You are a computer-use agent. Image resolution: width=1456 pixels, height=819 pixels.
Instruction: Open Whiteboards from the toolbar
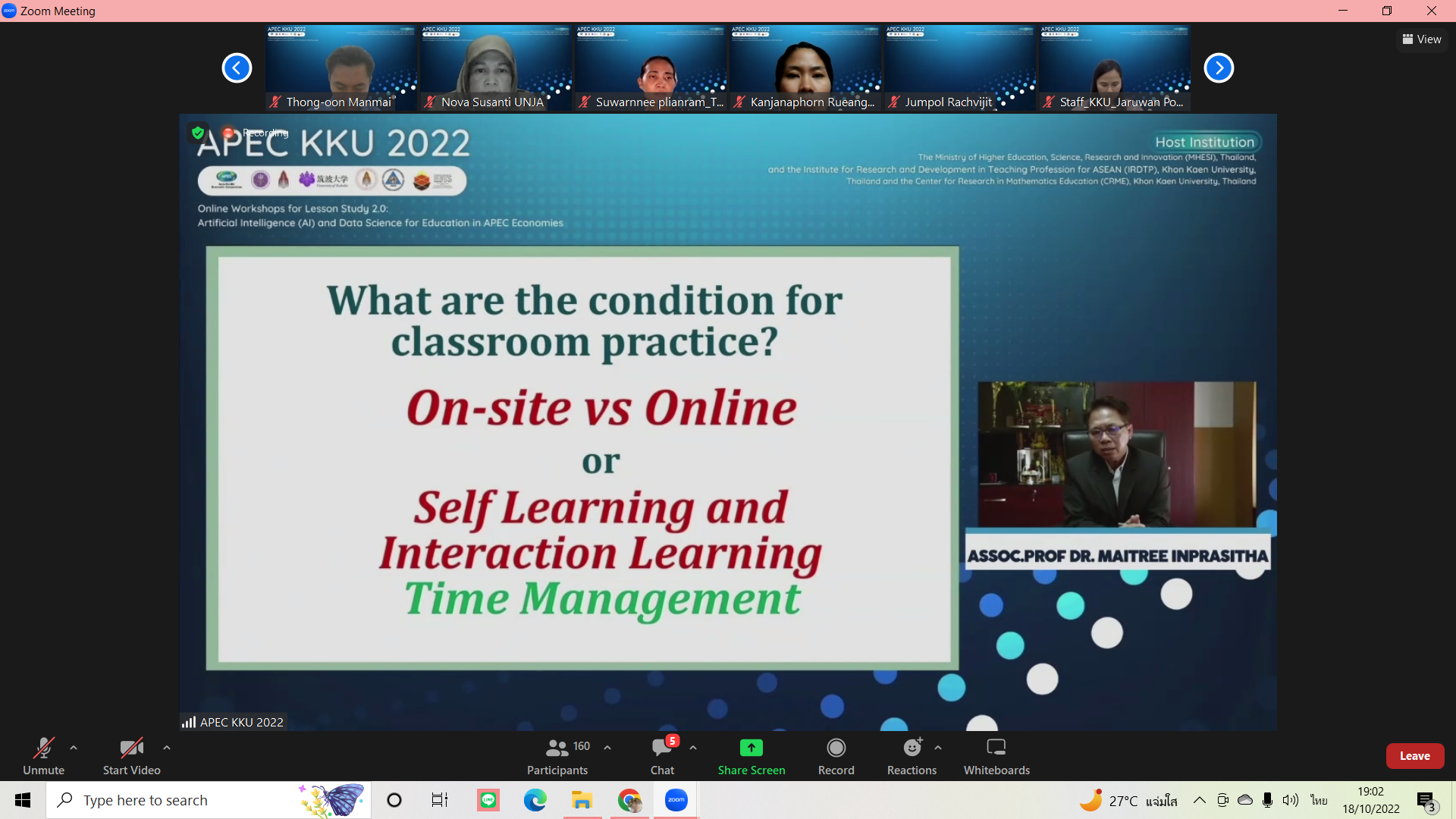click(996, 748)
